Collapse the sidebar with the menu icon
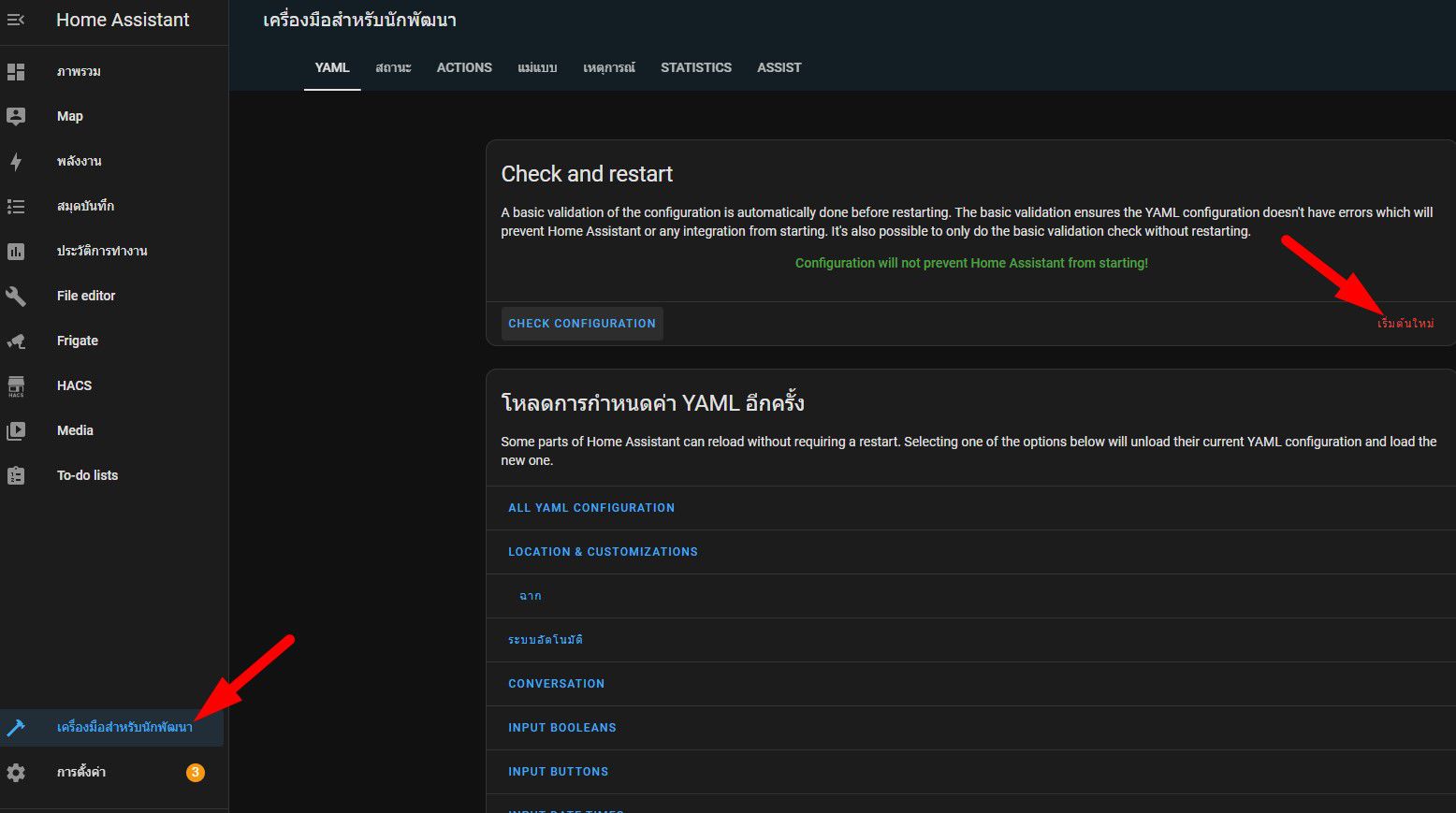Screen dimensions: 1456x813 tap(16, 20)
